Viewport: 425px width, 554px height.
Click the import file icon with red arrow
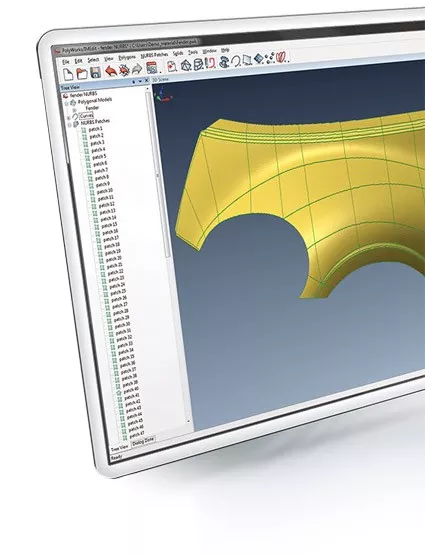pos(172,66)
